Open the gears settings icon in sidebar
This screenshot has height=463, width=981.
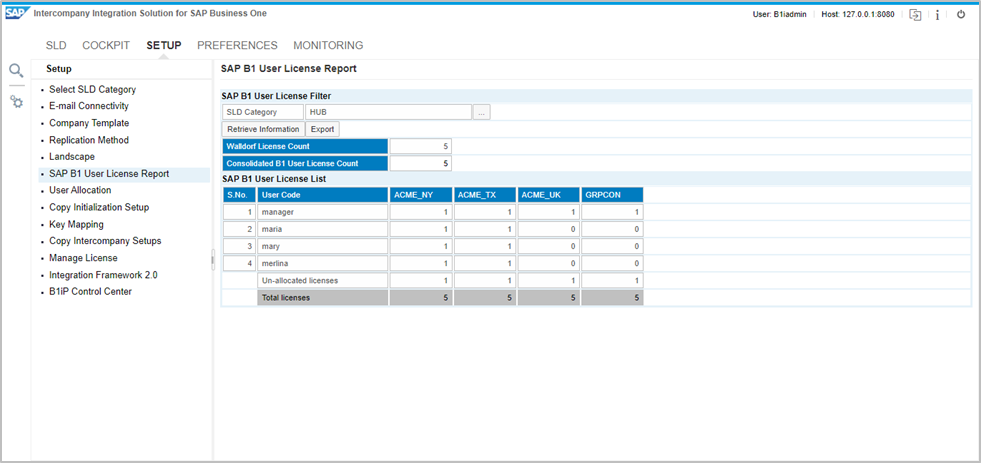click(x=16, y=102)
